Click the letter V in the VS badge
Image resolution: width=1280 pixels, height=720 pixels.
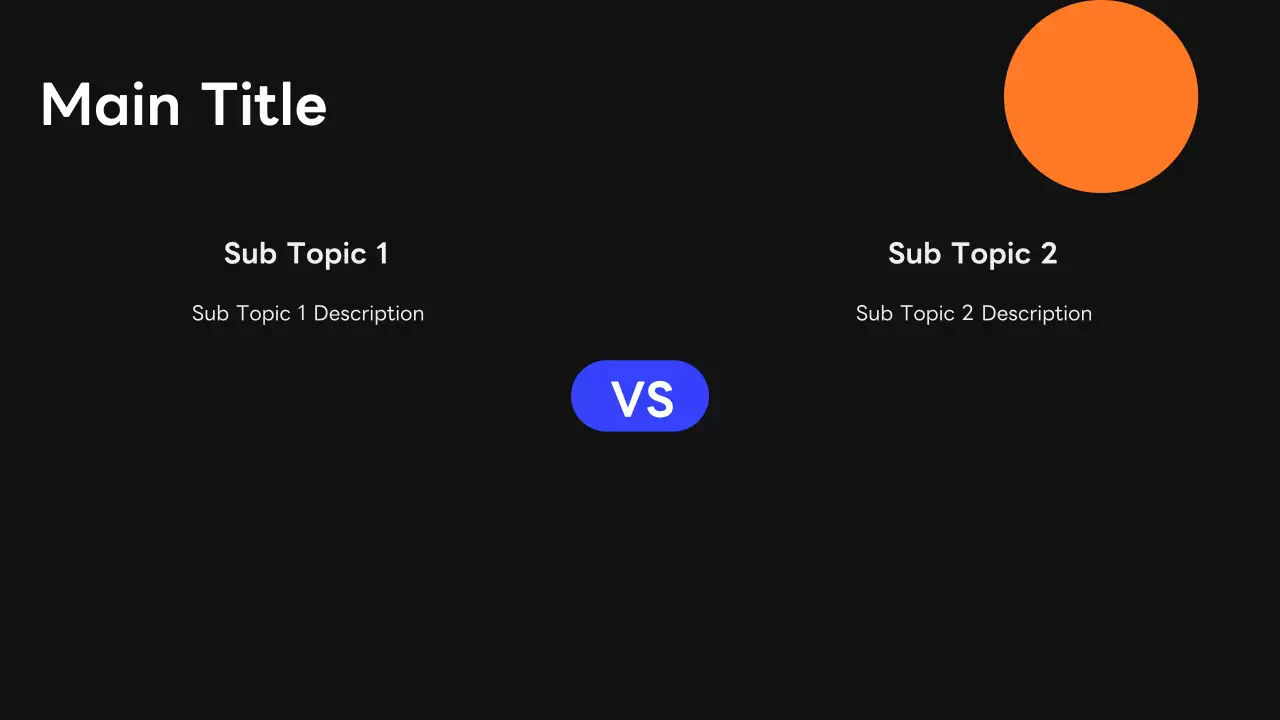(x=627, y=399)
